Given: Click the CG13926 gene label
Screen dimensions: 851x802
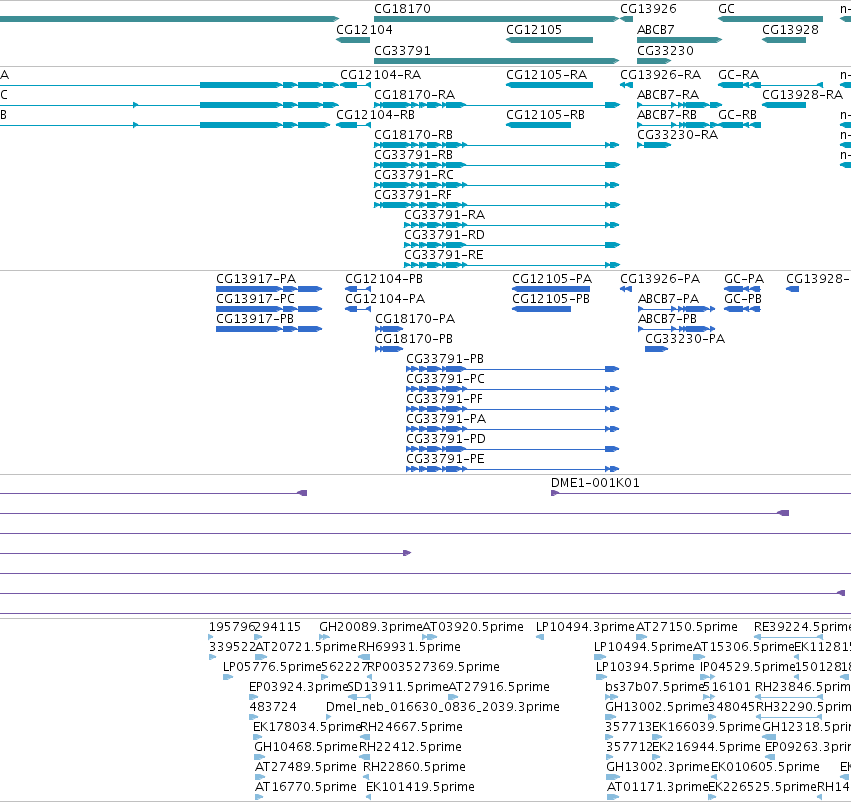Looking at the screenshot, I should (x=649, y=9).
